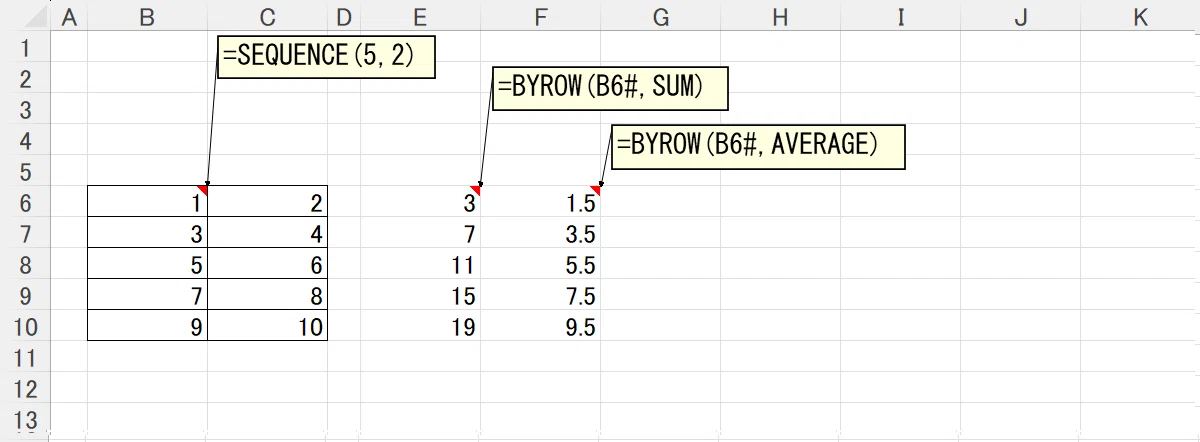Select cell F10 with average 9.5
Screen dimensions: 1200x442
[x=541, y=326]
